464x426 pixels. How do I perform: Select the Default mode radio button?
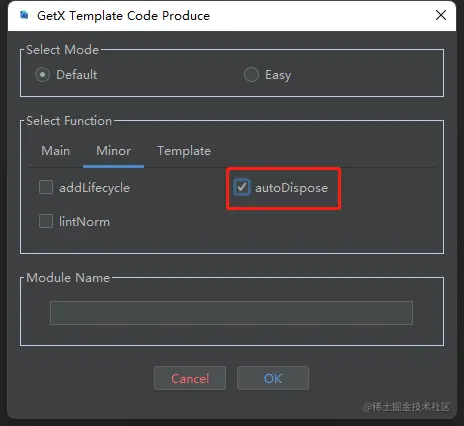[43, 75]
